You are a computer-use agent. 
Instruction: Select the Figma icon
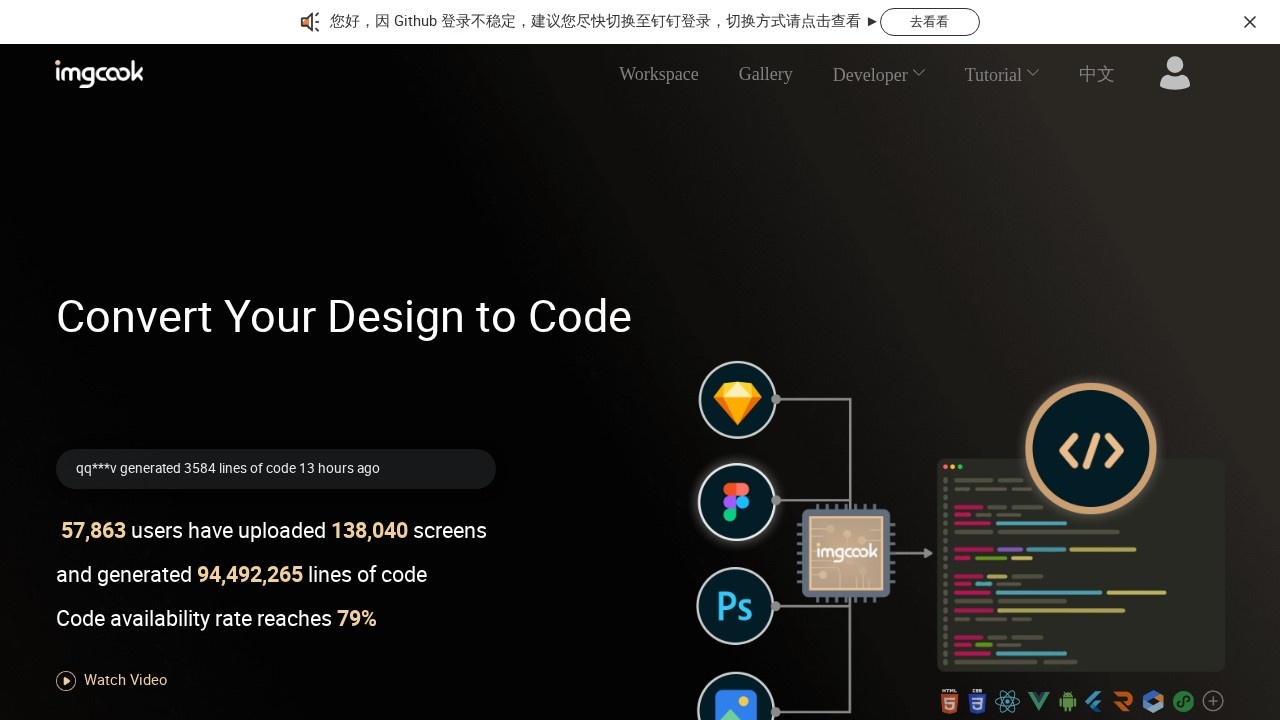point(737,502)
